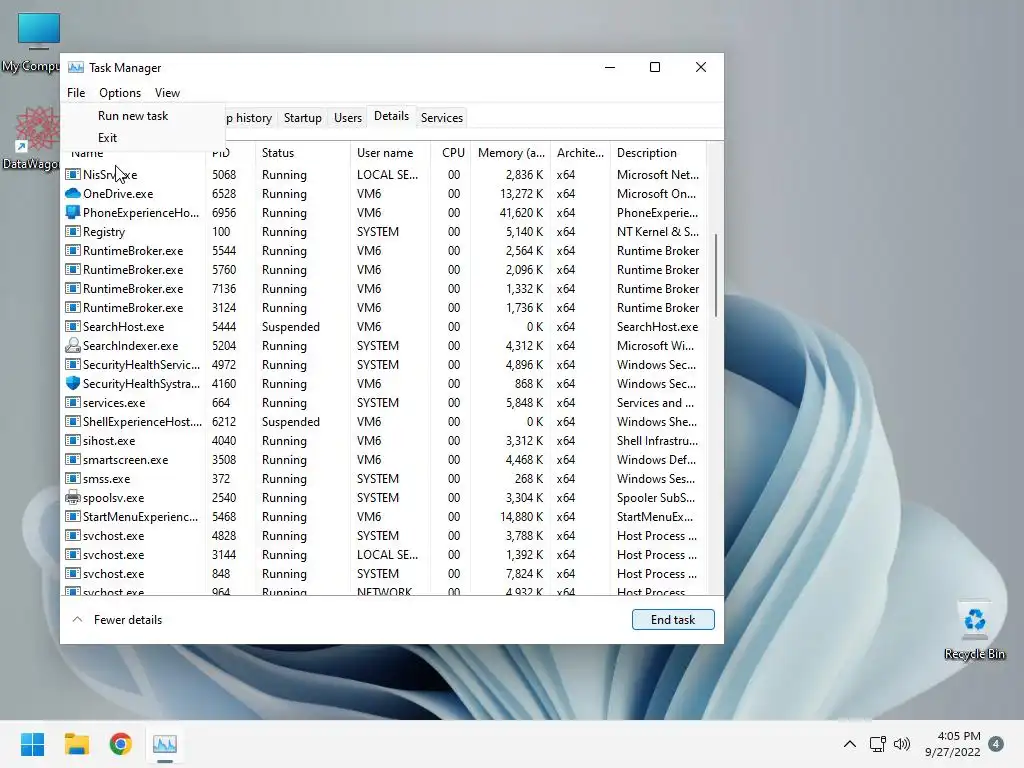The height and width of the screenshot is (768, 1024).
Task: Open the notification count badge
Action: [x=996, y=744]
